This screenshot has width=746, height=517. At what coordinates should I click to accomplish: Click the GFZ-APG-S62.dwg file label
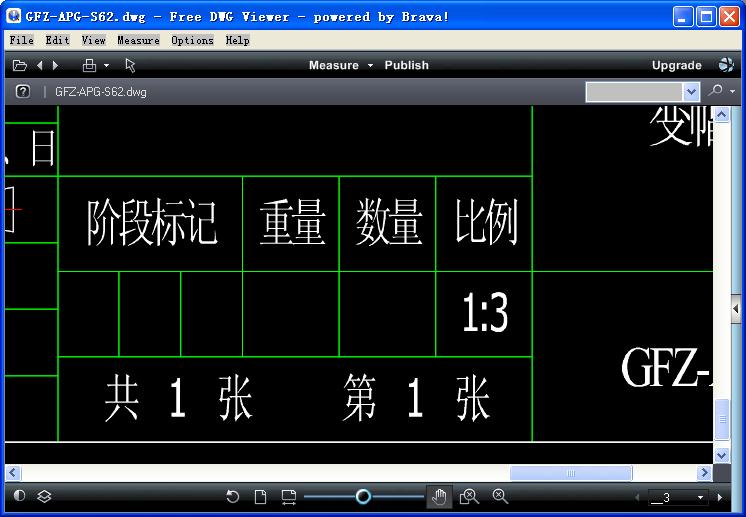tap(101, 92)
